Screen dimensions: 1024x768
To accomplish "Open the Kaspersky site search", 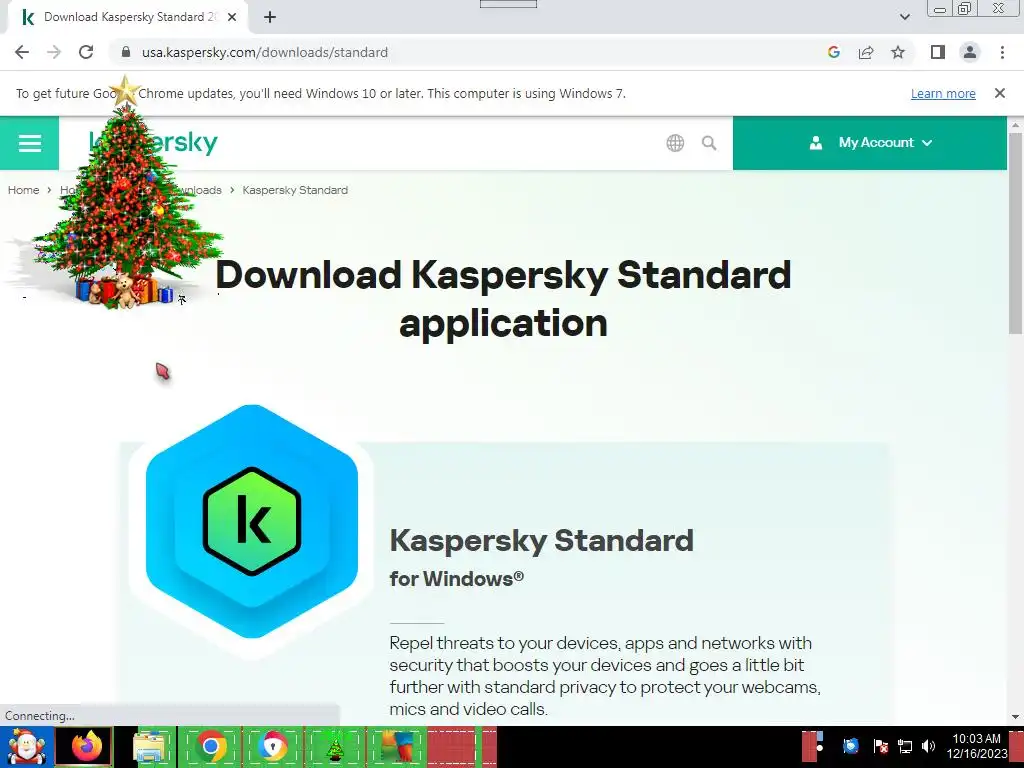I will (x=709, y=143).
